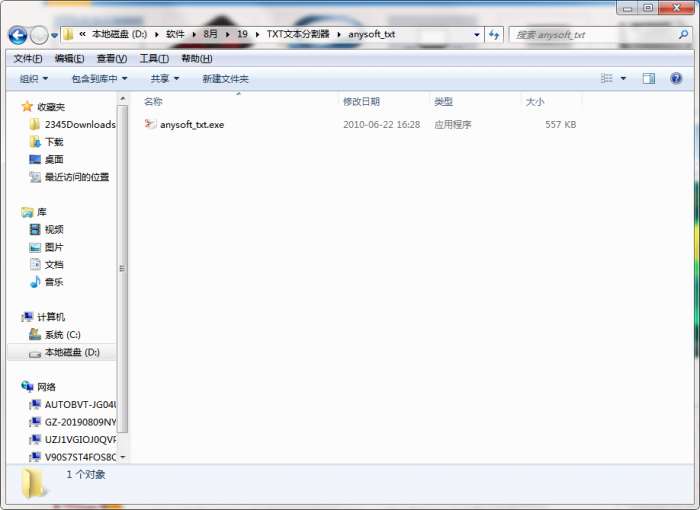Open the 帮助(H) menu
700x510 pixels.
[x=196, y=59]
